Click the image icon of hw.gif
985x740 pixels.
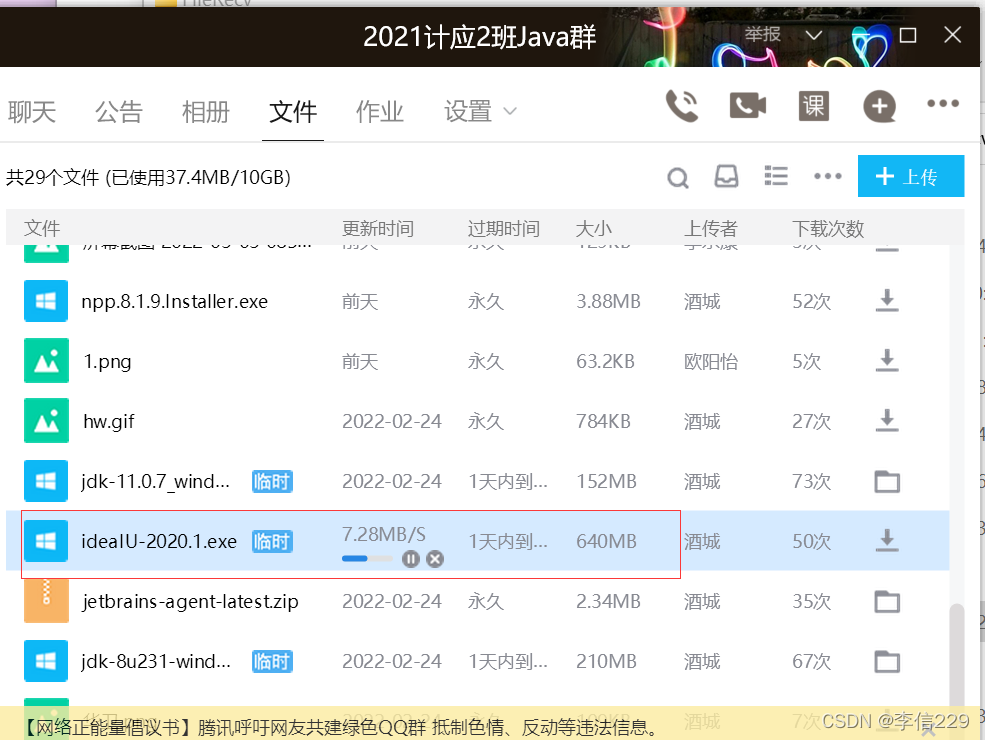click(46, 421)
